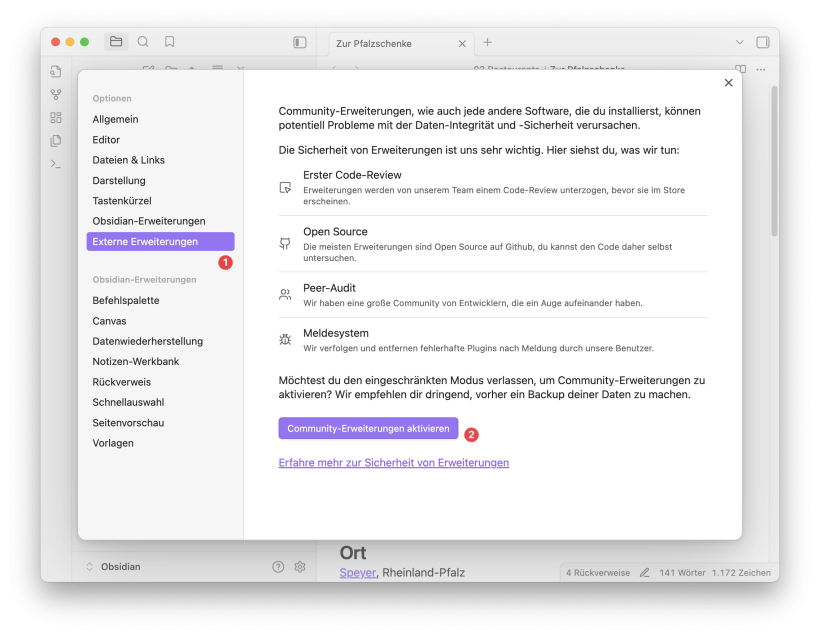Open command palette terminal icon in ribbon
This screenshot has height=635, width=820.
(56, 164)
